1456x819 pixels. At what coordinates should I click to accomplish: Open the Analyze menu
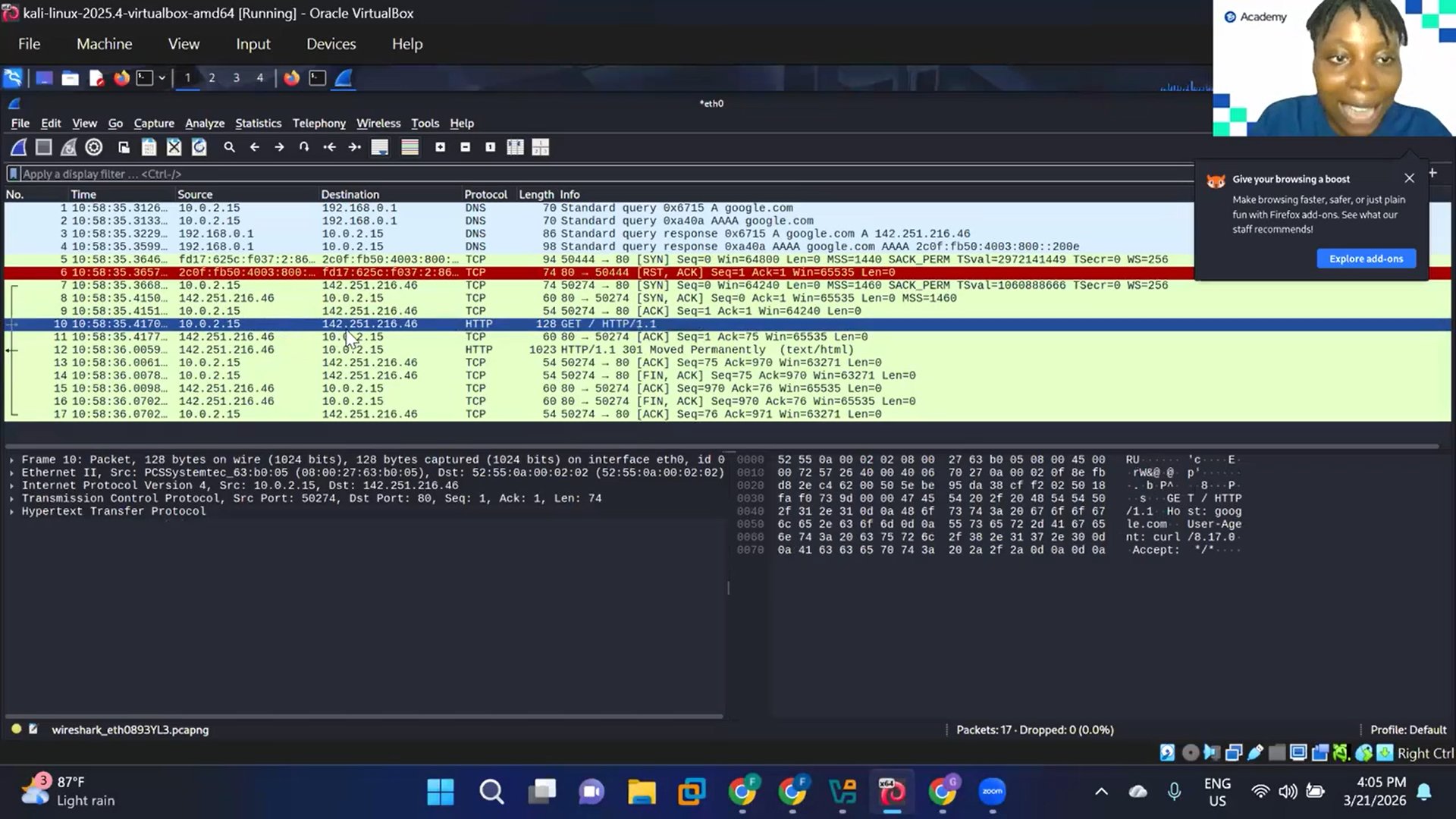205,123
